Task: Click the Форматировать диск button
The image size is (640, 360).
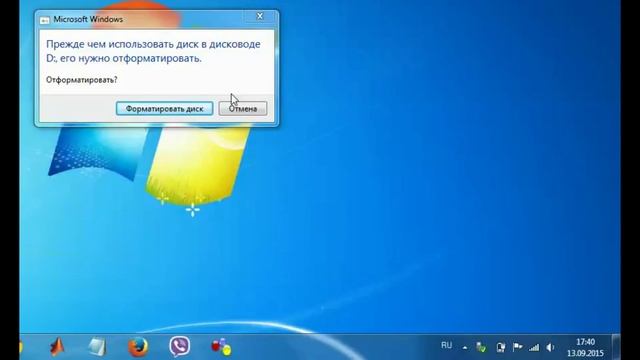Action: (x=164, y=109)
